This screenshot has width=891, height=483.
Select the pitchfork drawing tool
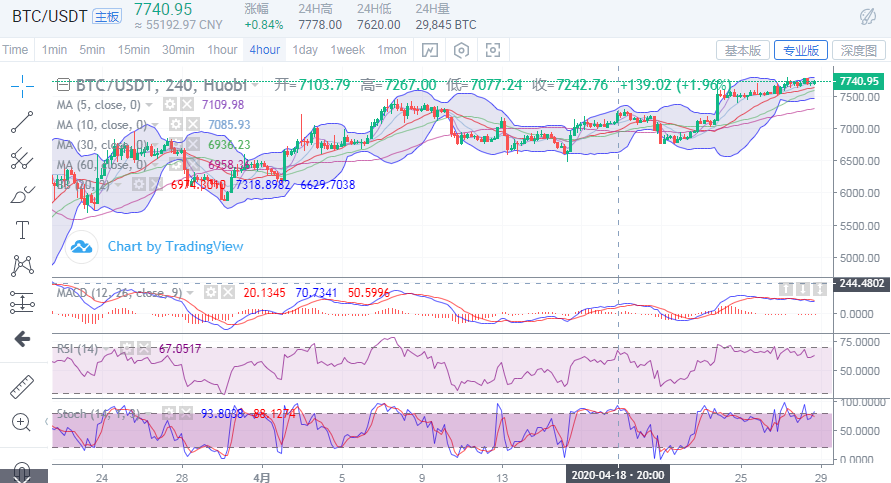click(x=22, y=159)
